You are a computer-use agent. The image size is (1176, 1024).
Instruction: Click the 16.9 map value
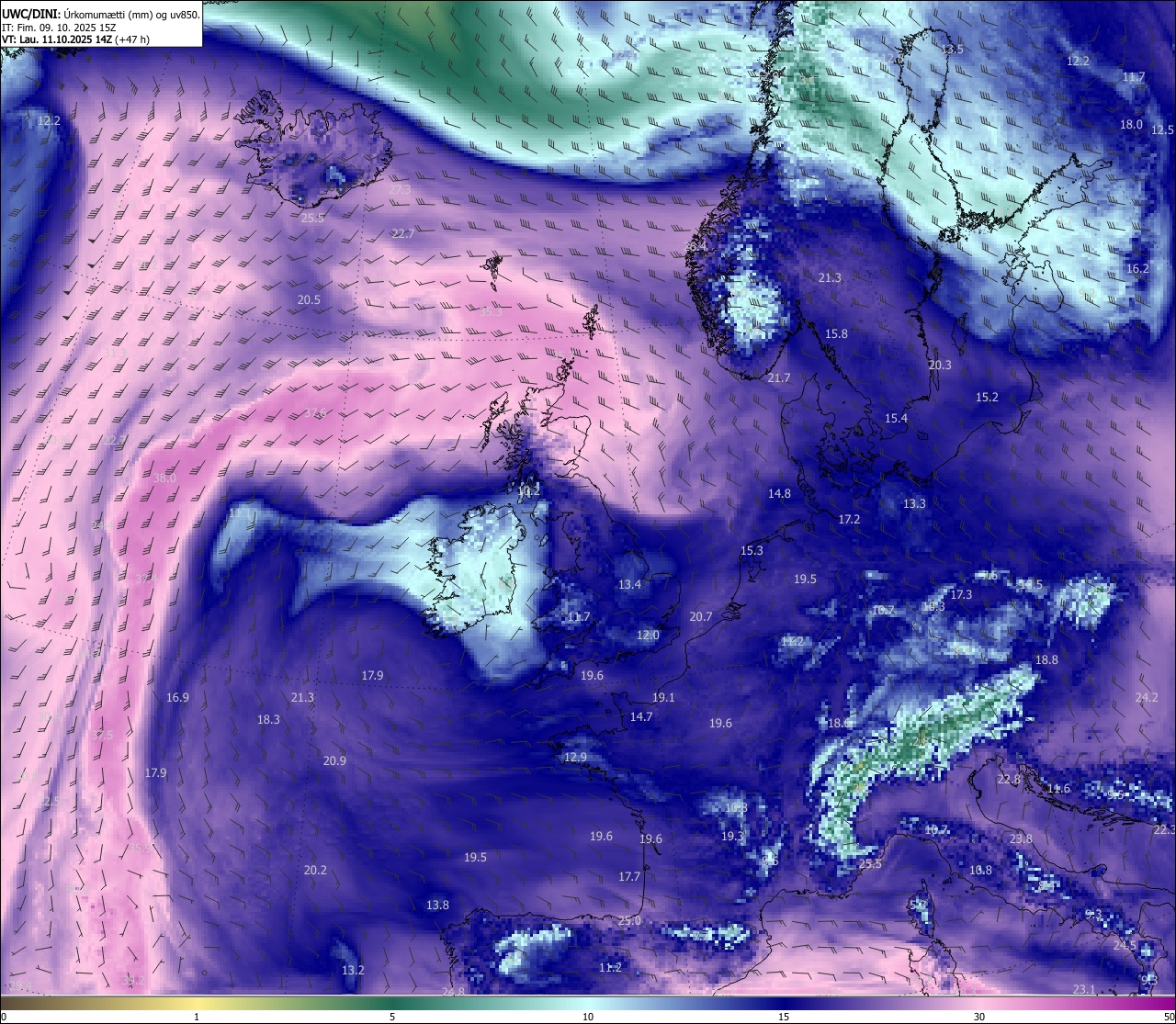click(177, 698)
